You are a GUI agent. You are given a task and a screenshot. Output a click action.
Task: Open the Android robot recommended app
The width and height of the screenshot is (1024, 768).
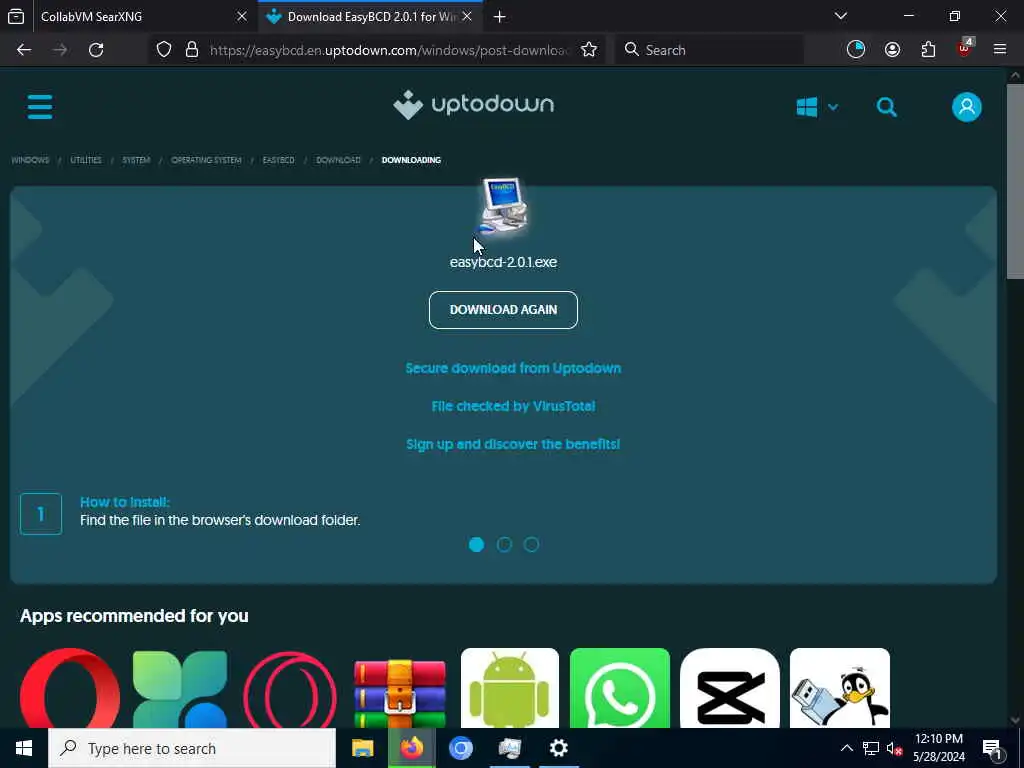pos(510,688)
